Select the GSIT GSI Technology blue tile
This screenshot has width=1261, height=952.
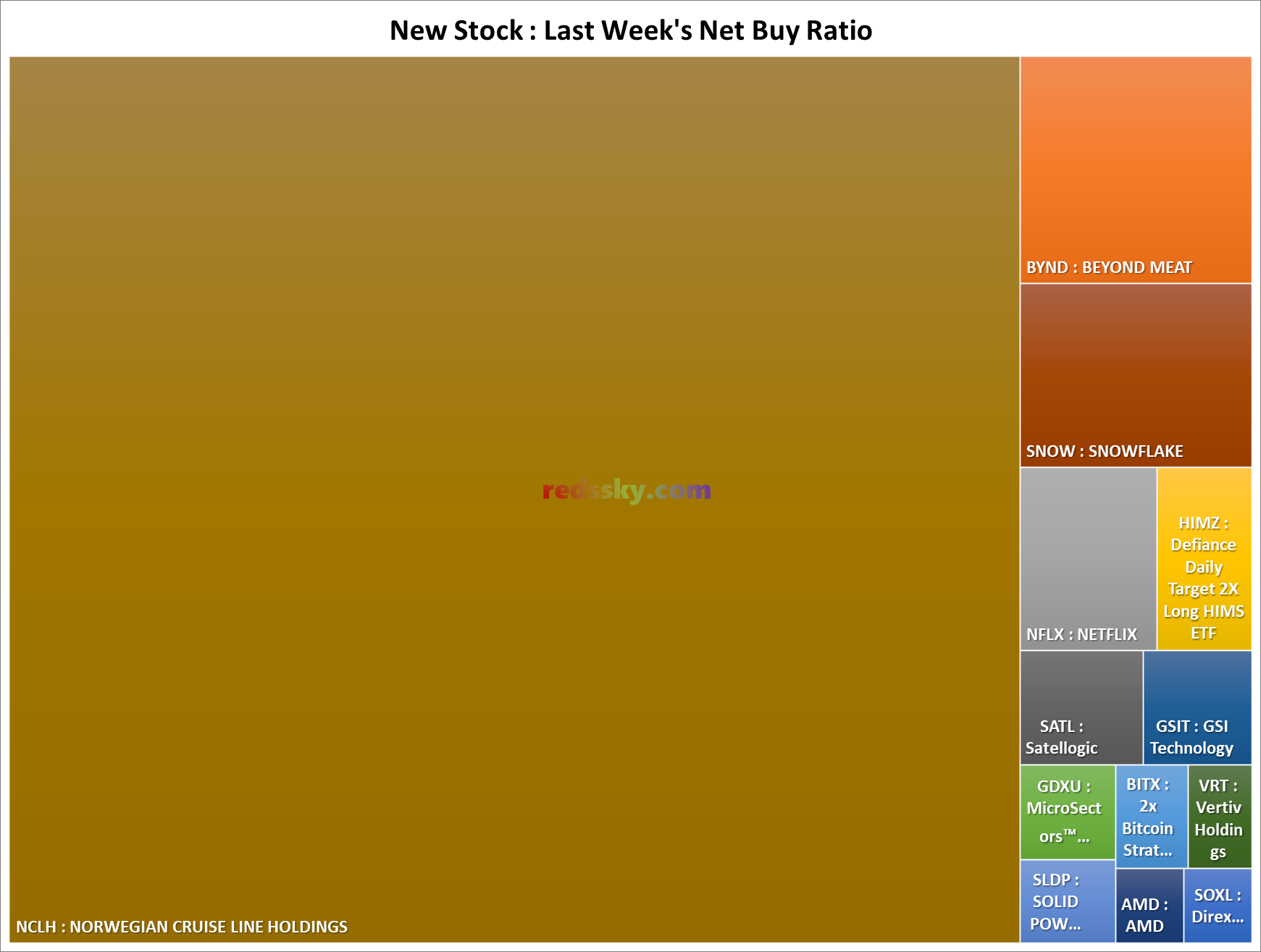coord(1197,707)
